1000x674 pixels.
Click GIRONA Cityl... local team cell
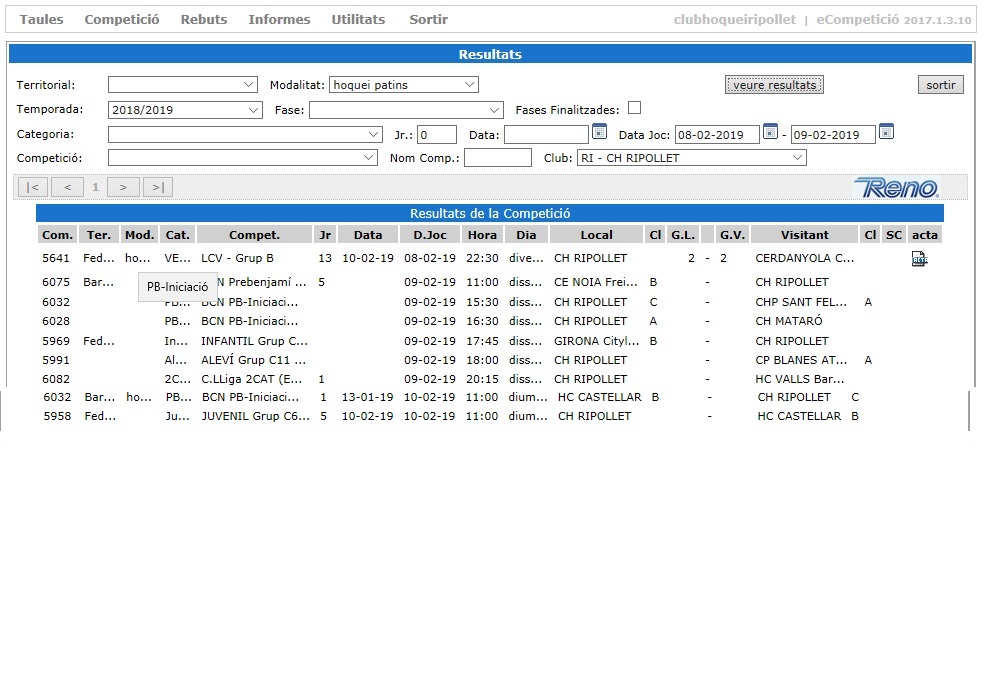click(596, 341)
